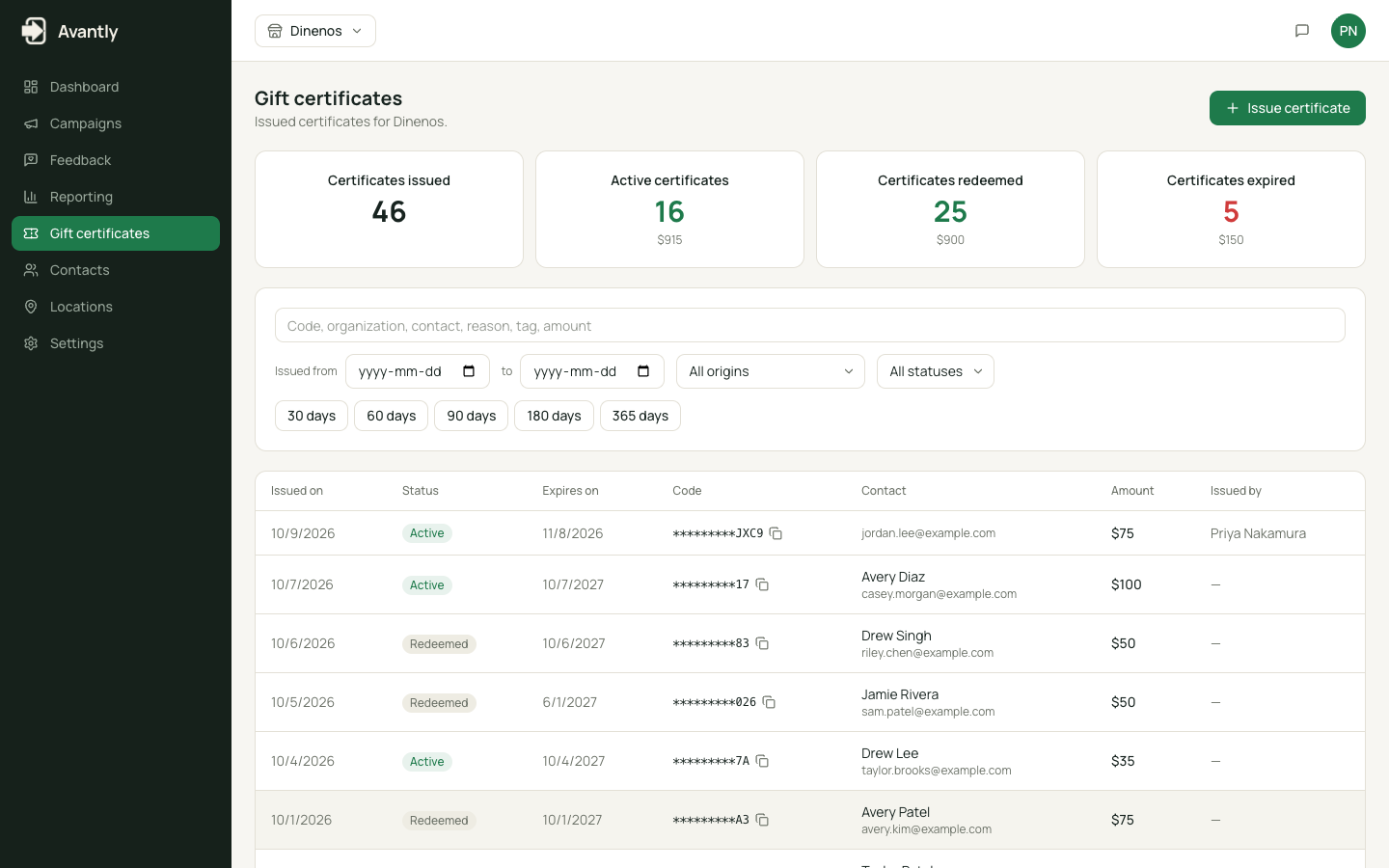Image resolution: width=1389 pixels, height=868 pixels.
Task: Open calendar picker for the 'to' date
Action: pos(643,371)
